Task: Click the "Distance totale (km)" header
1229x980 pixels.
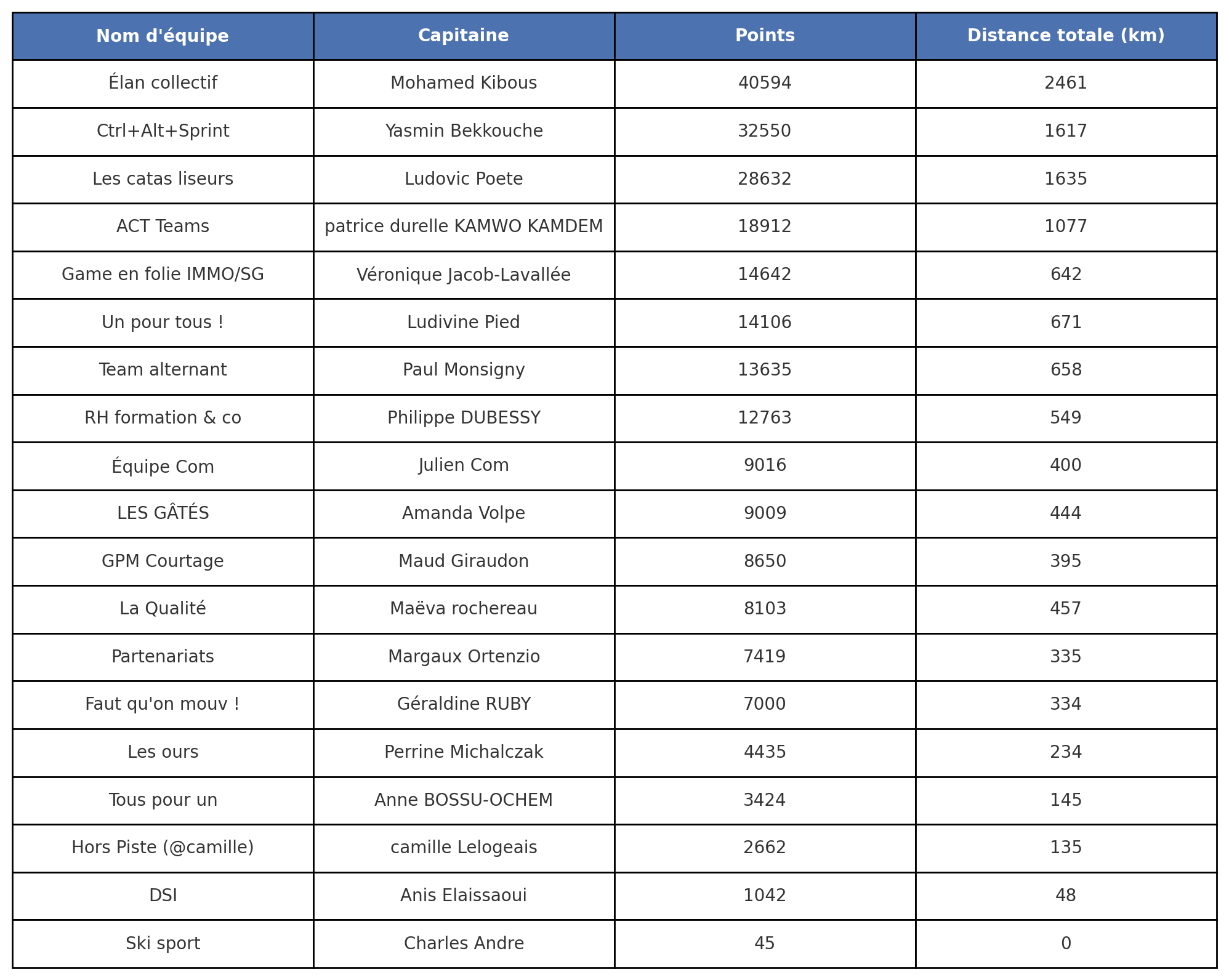Action: click(1066, 36)
